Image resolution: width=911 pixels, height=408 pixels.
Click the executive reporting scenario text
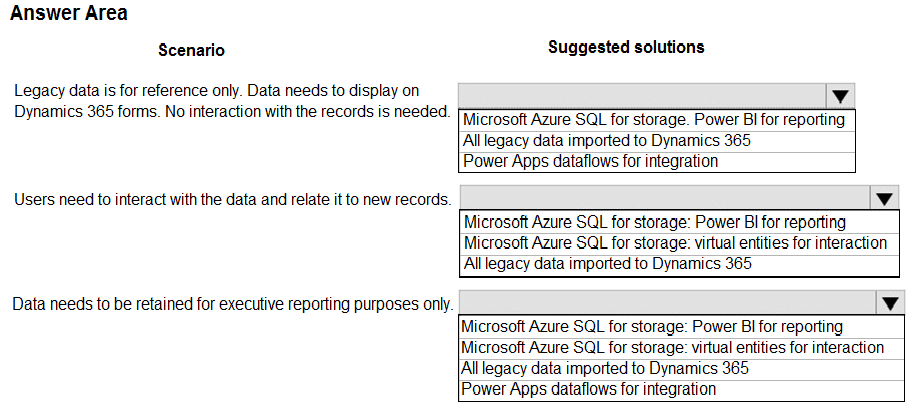coord(232,304)
